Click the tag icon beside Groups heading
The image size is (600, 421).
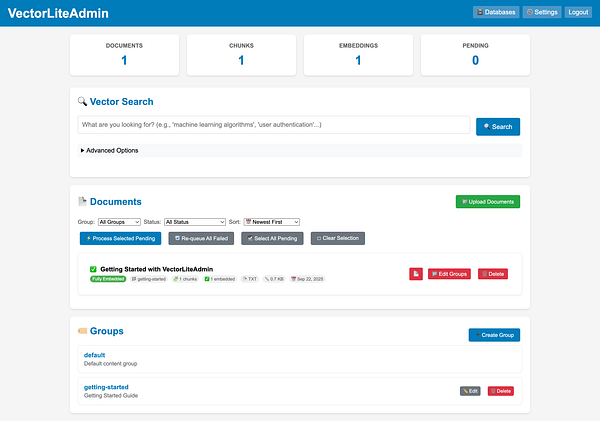pos(82,331)
